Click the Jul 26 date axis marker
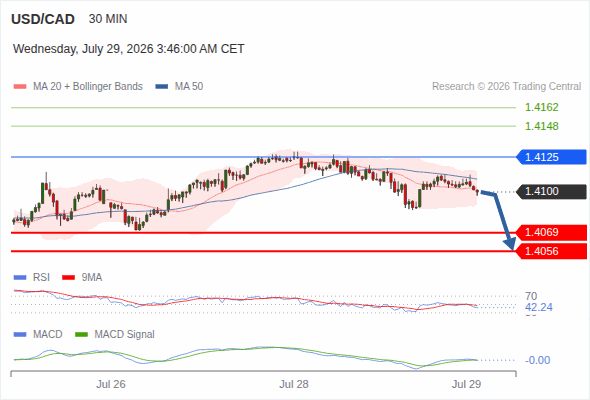 tap(111, 384)
